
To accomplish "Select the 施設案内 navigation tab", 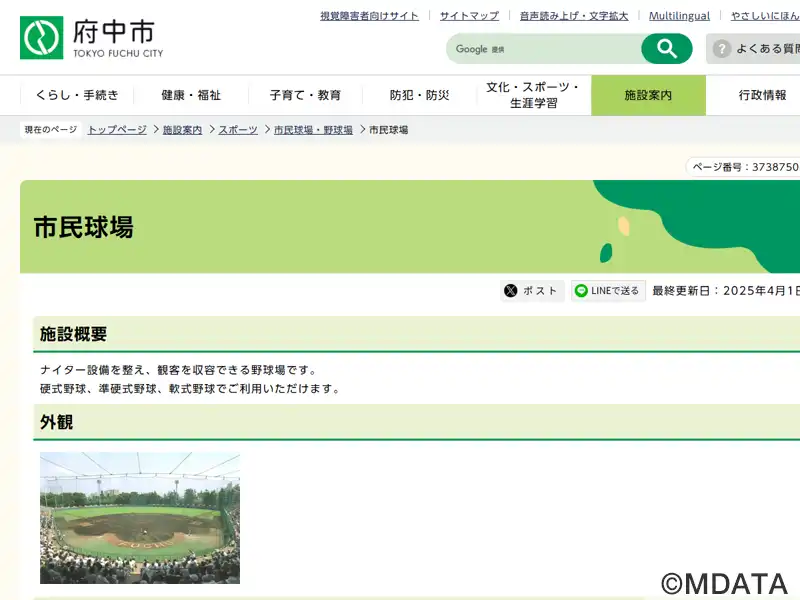I will click(648, 95).
